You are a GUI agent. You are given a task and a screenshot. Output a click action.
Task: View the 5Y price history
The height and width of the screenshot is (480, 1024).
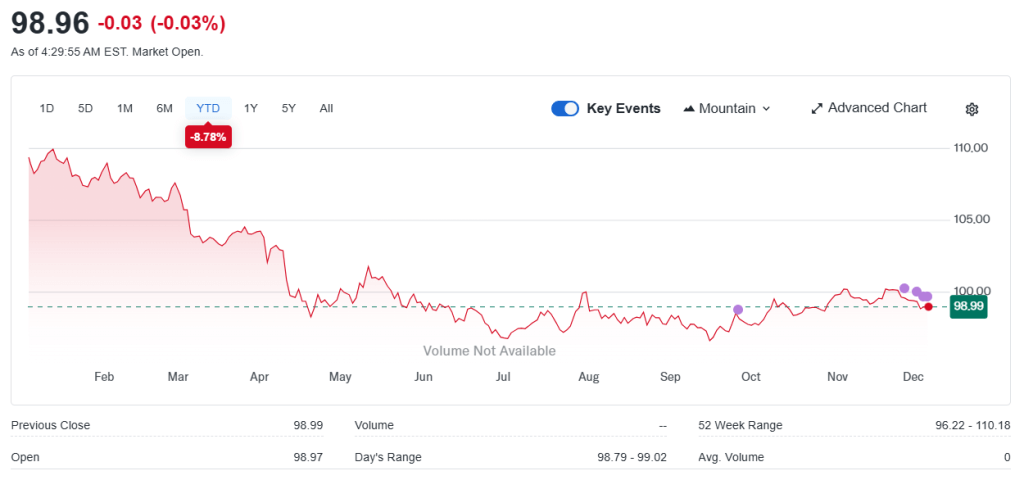pos(289,108)
